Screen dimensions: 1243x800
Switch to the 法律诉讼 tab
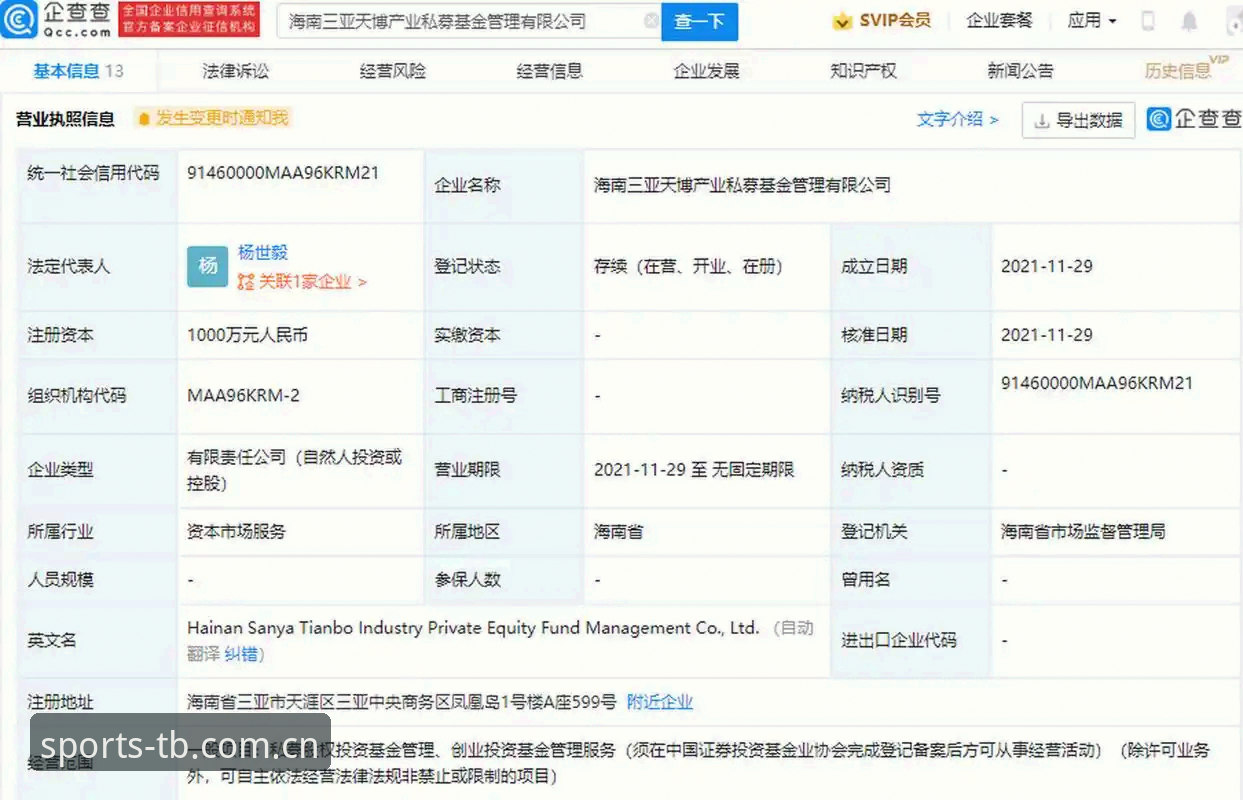tap(235, 71)
